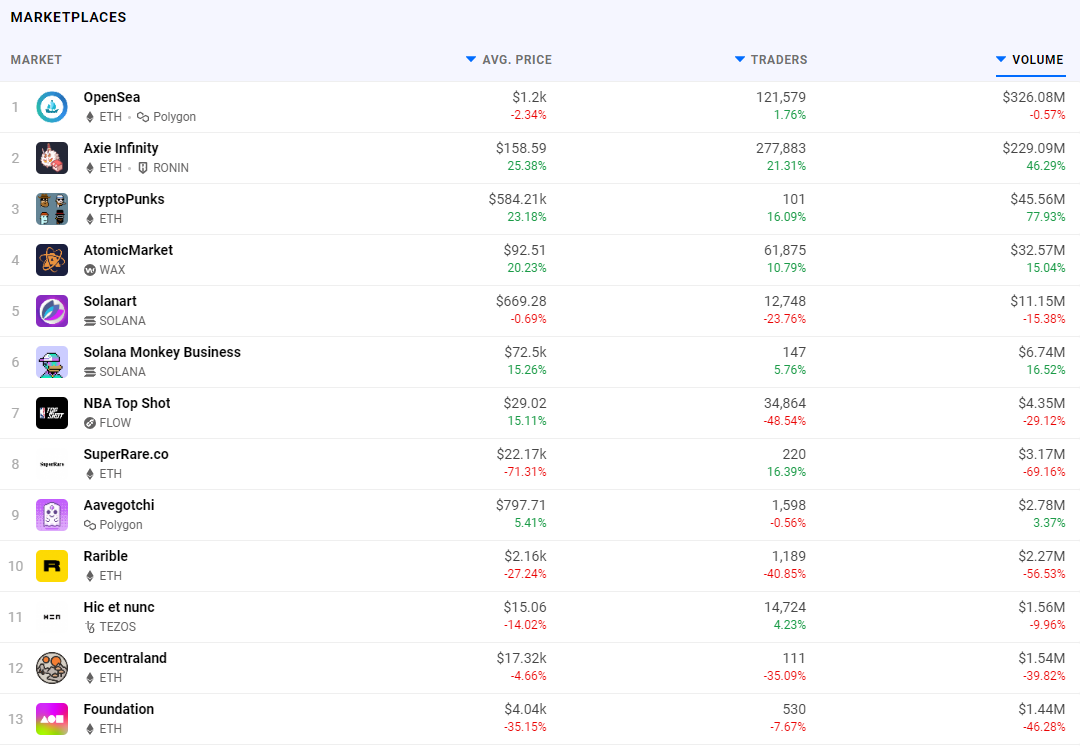Open the NBA Top Shot link
This screenshot has height=749, width=1080.
127,403
